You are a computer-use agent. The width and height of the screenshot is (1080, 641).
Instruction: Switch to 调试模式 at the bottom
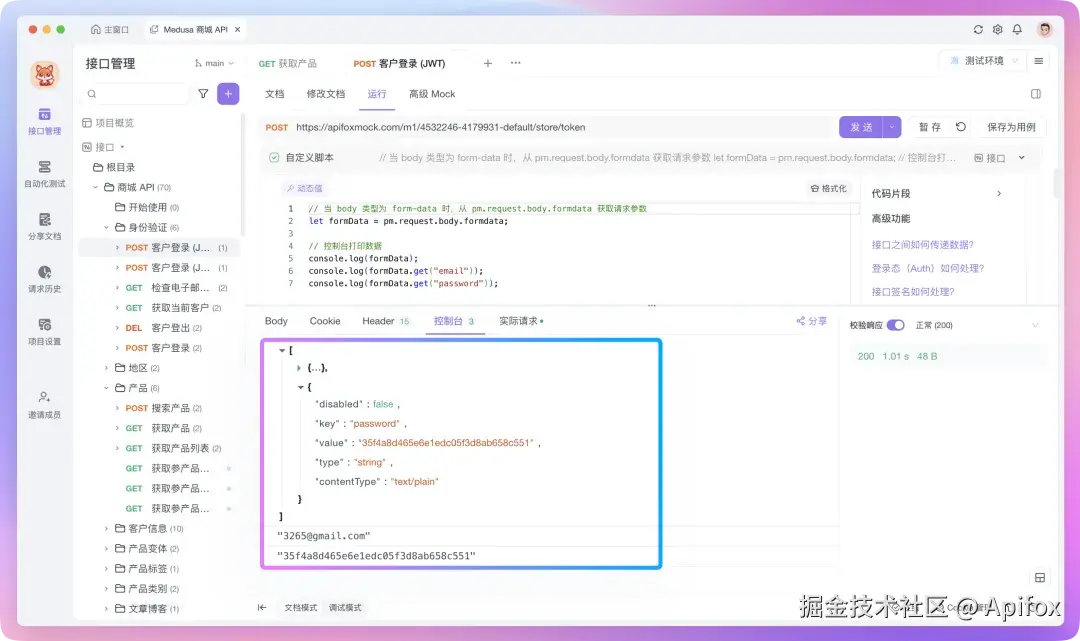pos(345,607)
